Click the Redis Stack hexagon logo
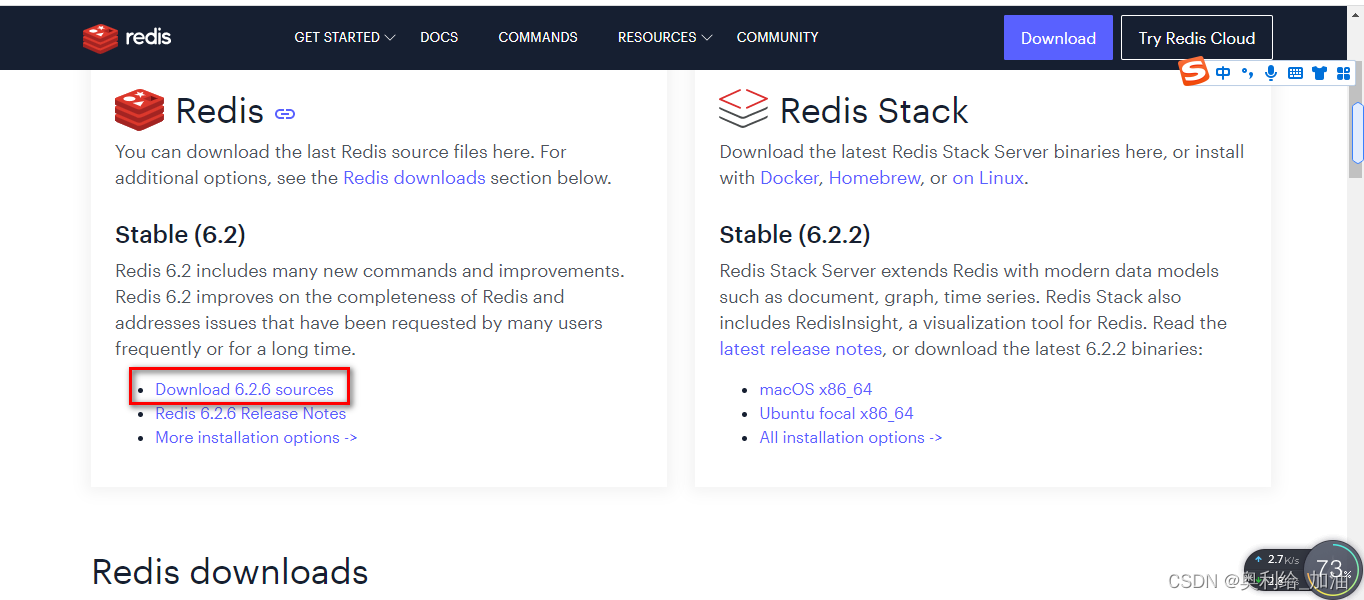This screenshot has height=600, width=1364. [742, 109]
